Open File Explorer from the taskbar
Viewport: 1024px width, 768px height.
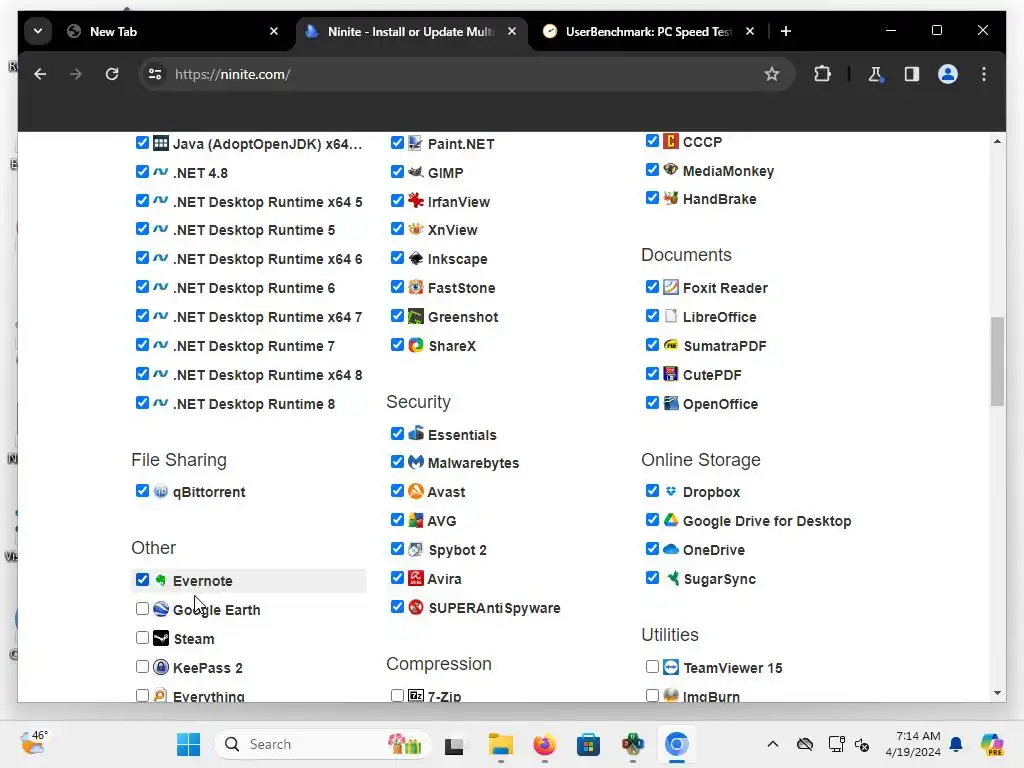[x=500, y=744]
